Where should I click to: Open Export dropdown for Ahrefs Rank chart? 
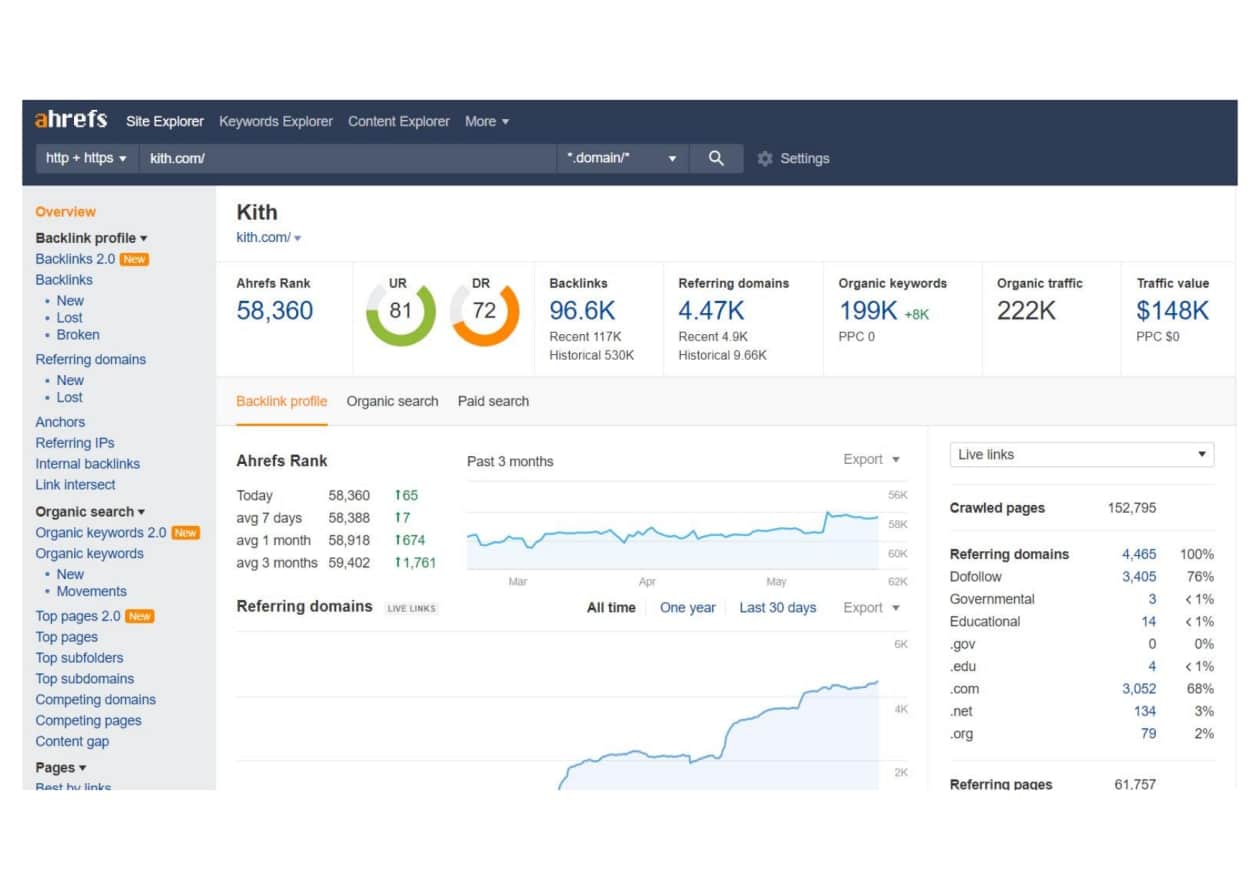click(872, 459)
